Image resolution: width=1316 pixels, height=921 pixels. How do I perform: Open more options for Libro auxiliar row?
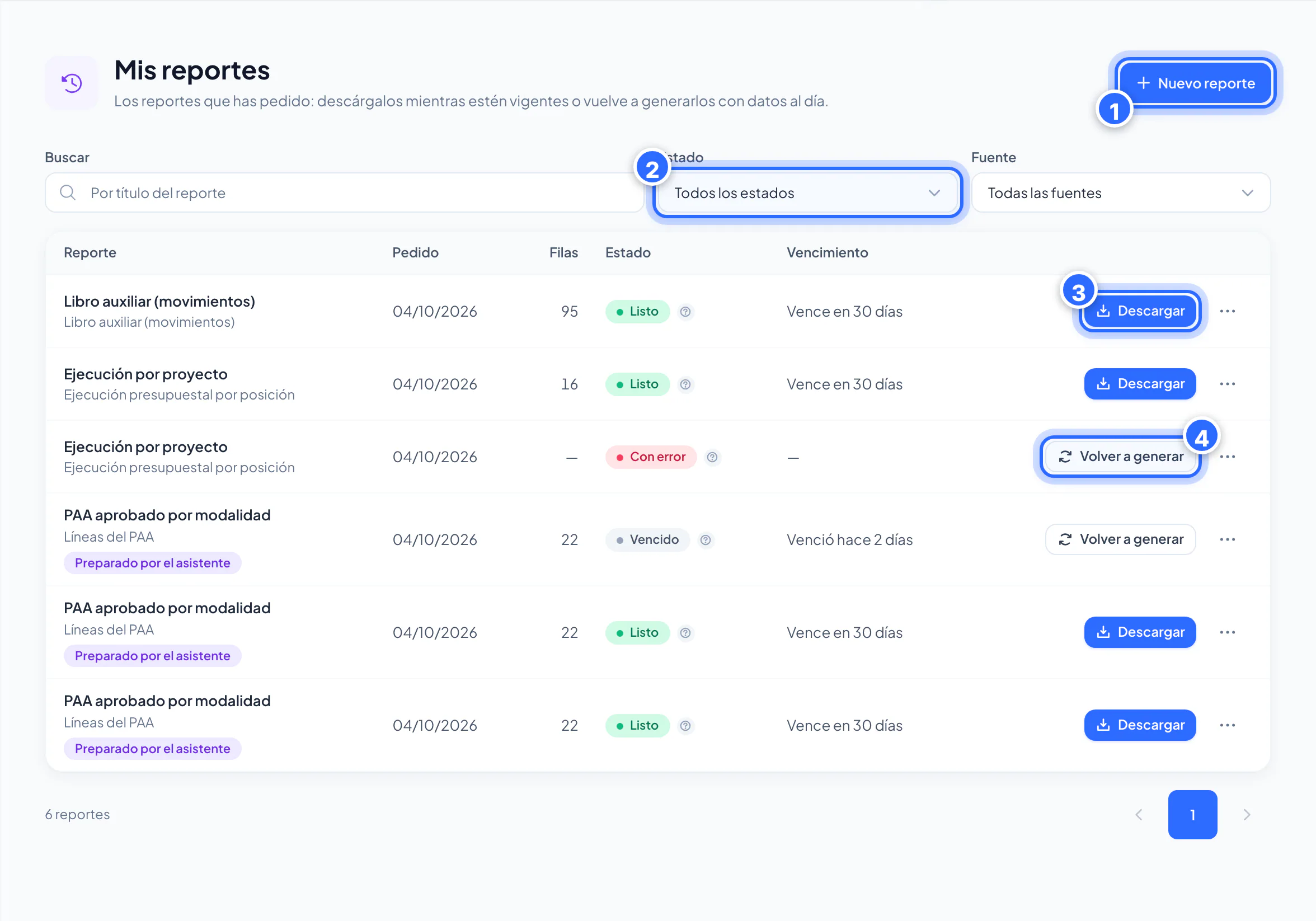(1227, 311)
